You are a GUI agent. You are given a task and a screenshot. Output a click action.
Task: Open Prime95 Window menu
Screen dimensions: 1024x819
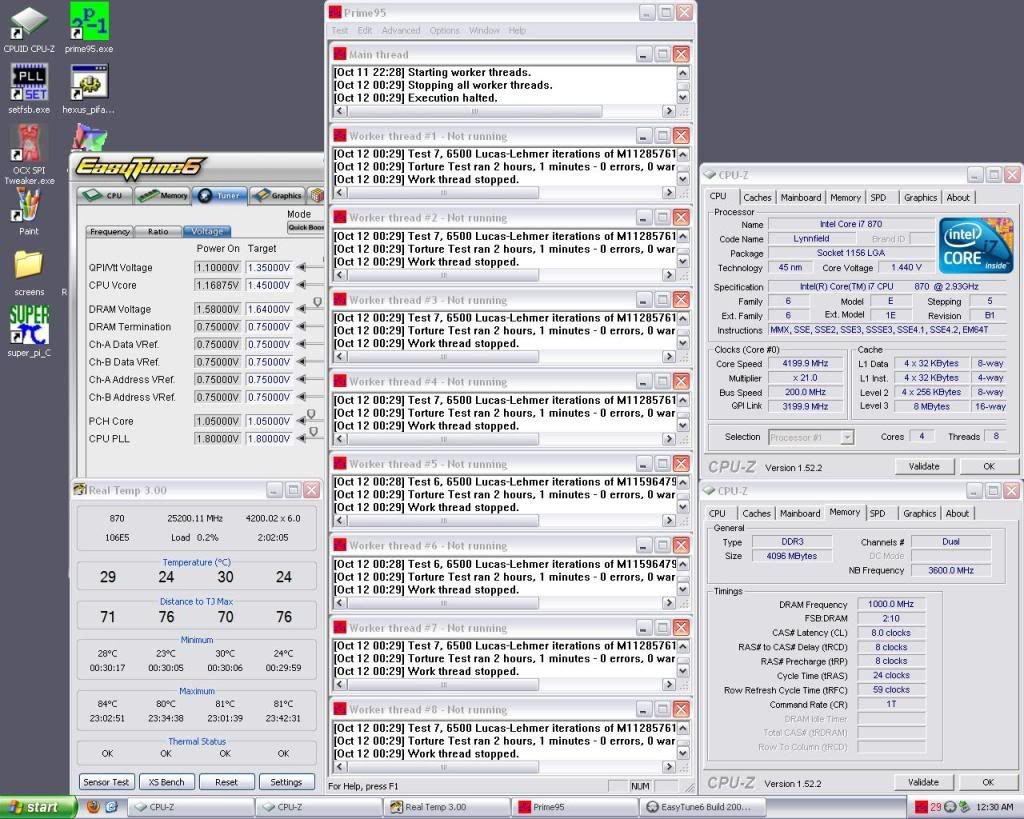484,30
